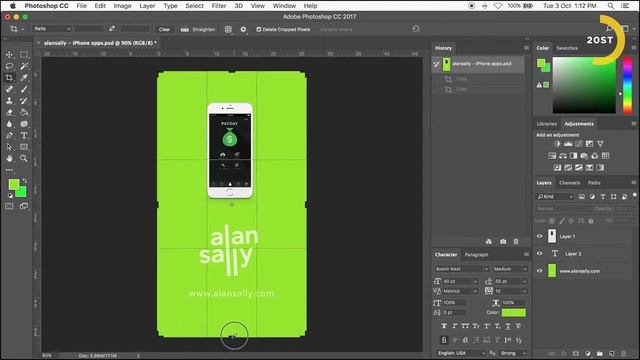
Task: Select the Lasso tool
Action: coord(9,66)
